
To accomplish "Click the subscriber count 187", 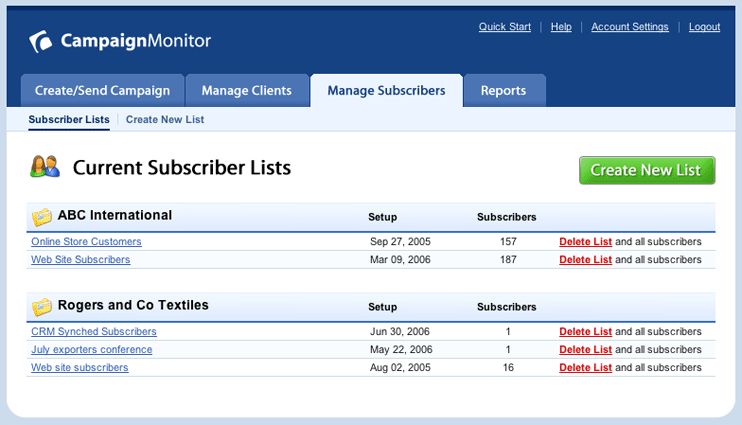I will pyautogui.click(x=508, y=259).
